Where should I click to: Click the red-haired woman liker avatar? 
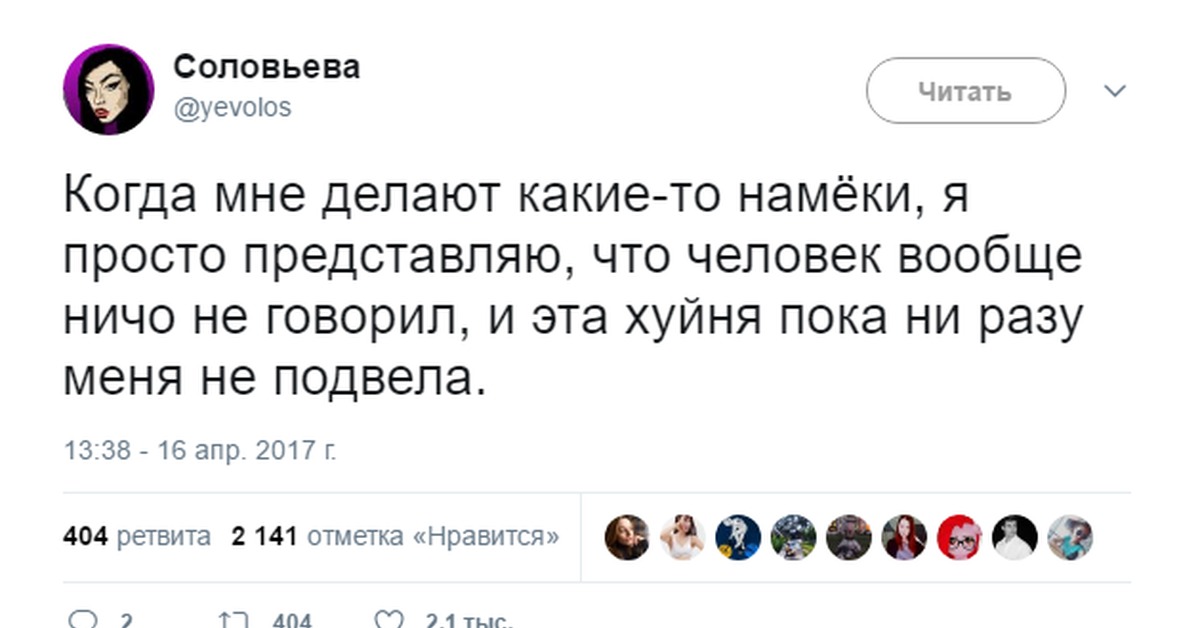(905, 538)
